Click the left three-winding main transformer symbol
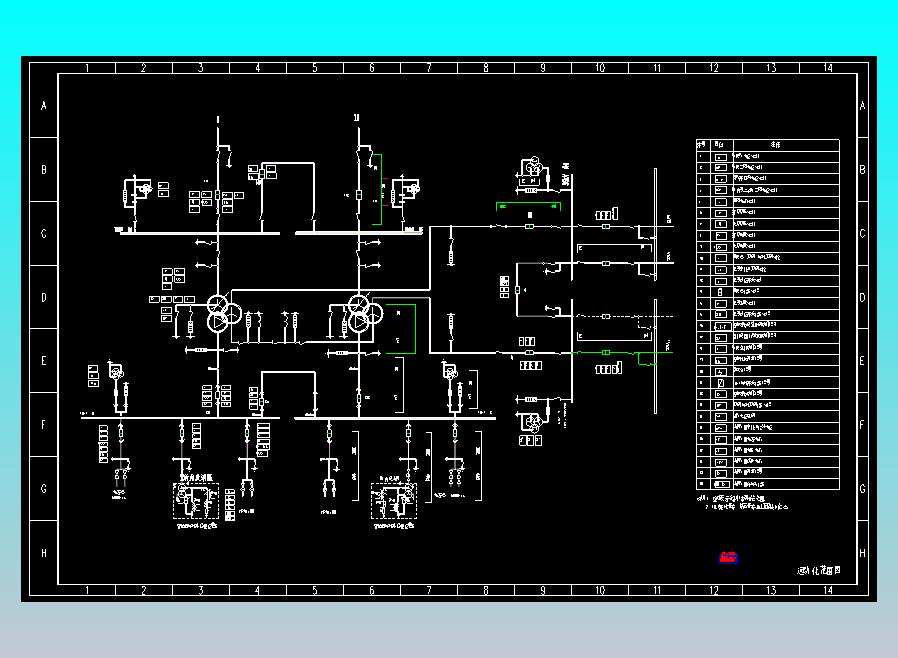898x658 pixels. (x=223, y=313)
